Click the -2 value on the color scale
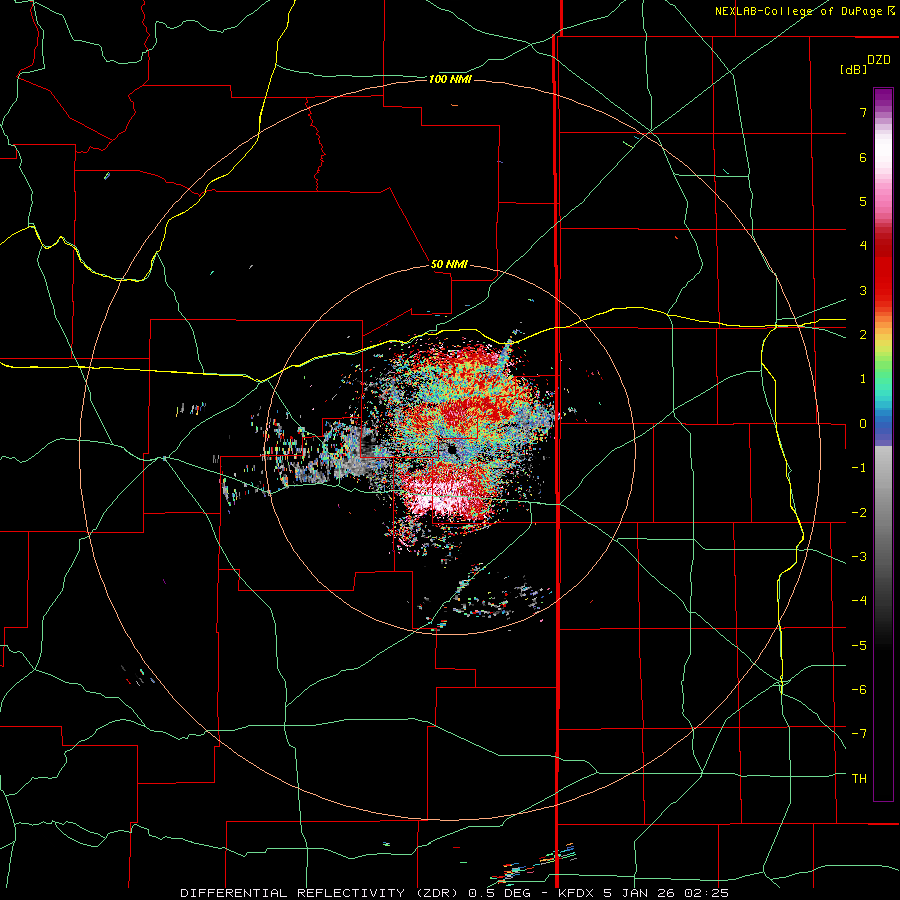The image size is (900, 900). click(859, 512)
